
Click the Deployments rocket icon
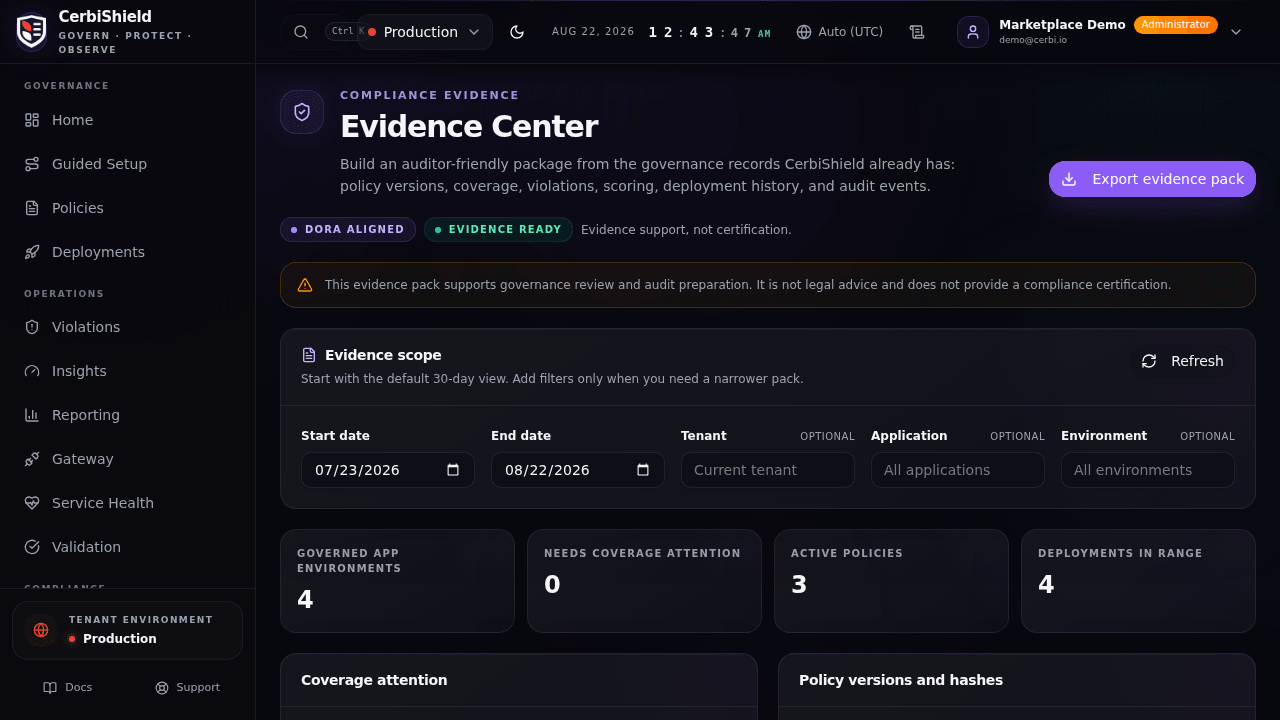tap(32, 252)
